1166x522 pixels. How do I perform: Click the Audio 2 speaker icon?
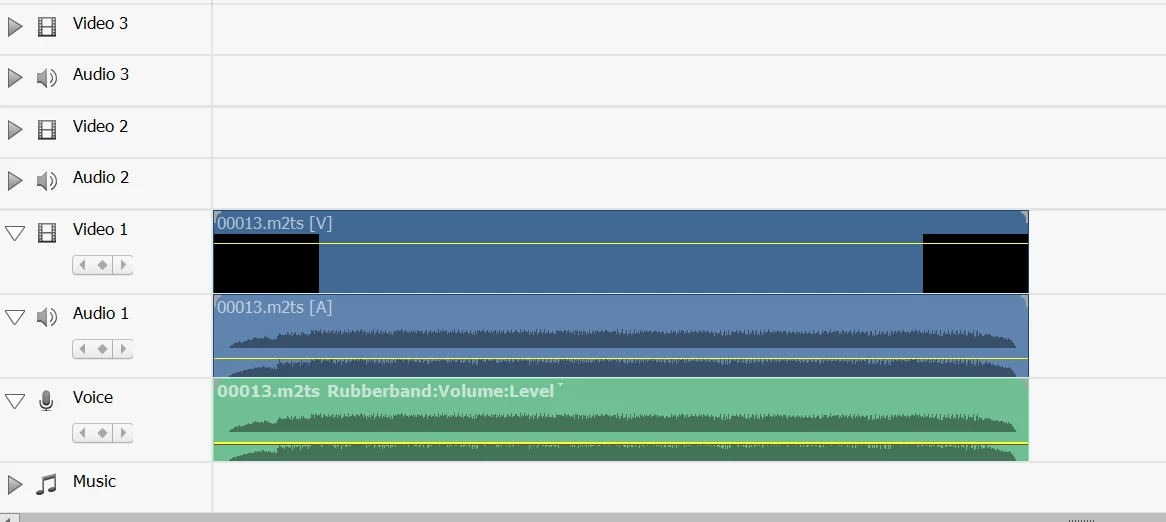click(47, 181)
